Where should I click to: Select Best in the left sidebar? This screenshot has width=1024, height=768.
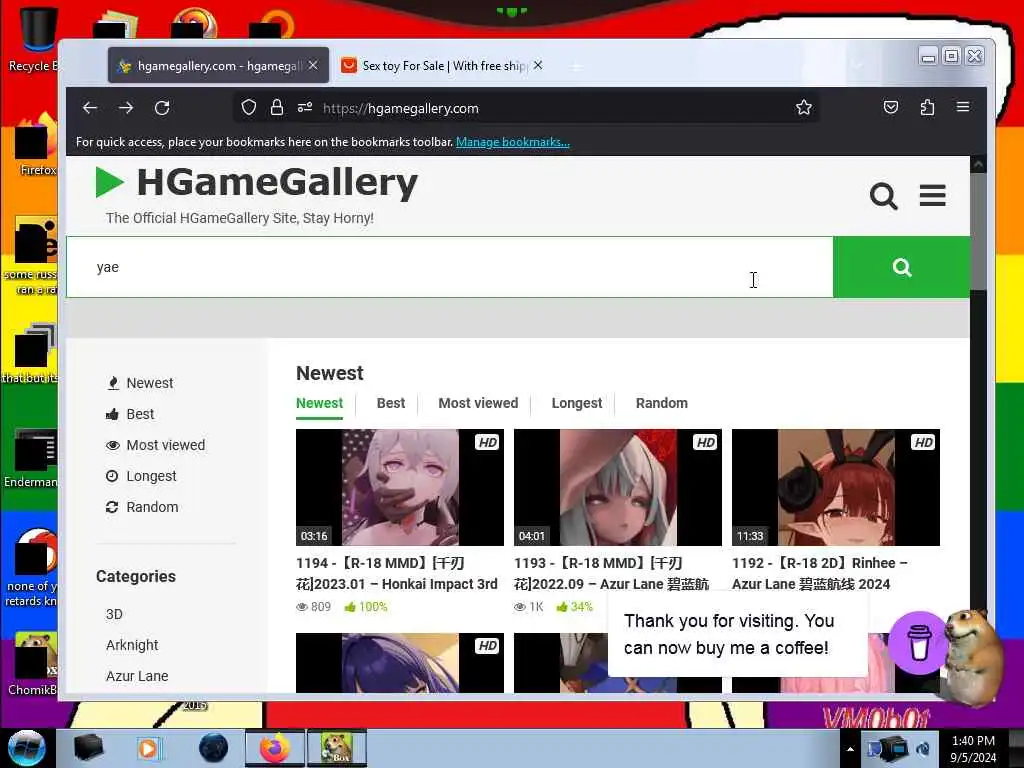tap(130, 414)
